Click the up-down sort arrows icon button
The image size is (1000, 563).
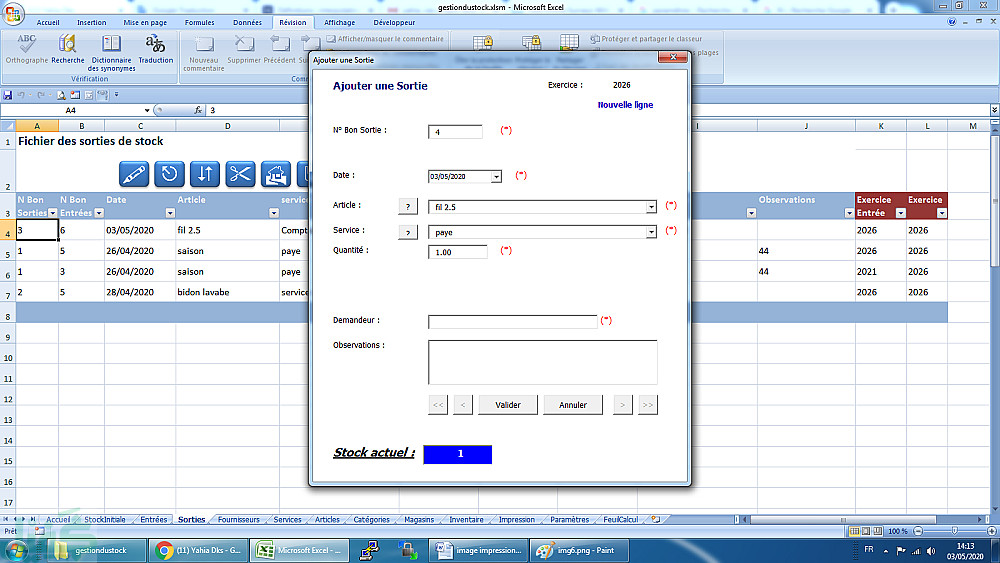point(205,174)
